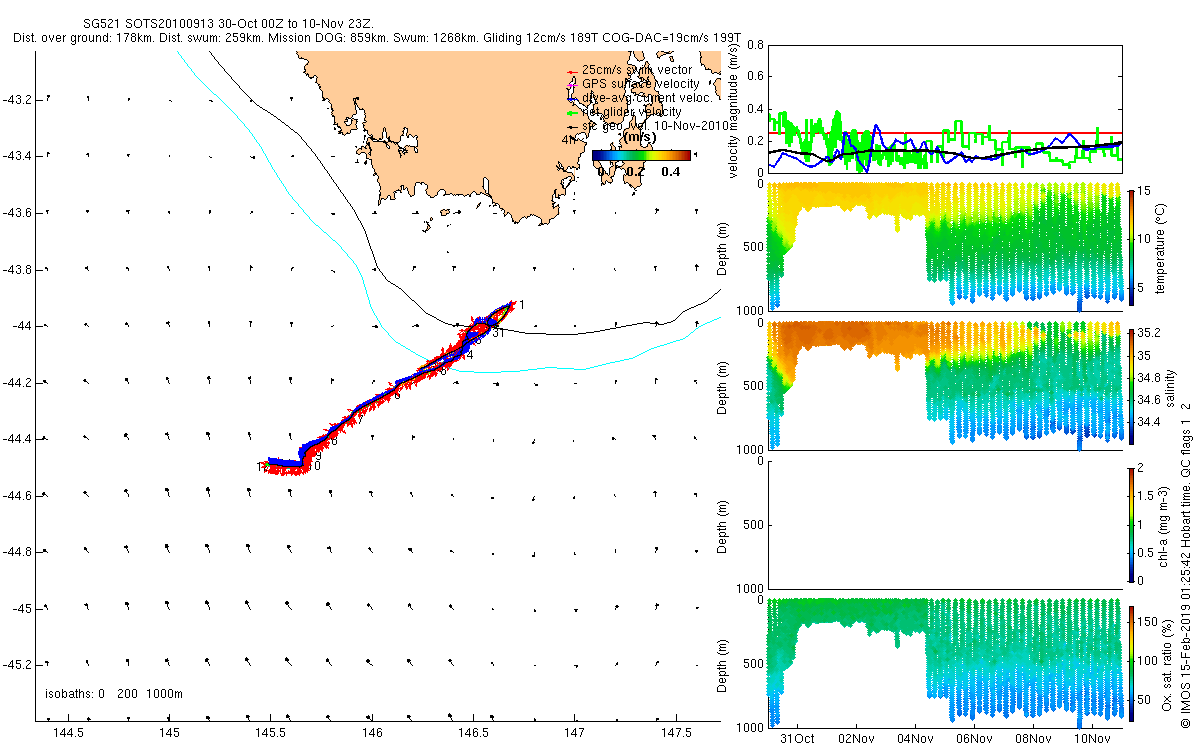Click the '-44.4' latitude tick label
The height and width of the screenshot is (750, 1200).
click(17, 439)
